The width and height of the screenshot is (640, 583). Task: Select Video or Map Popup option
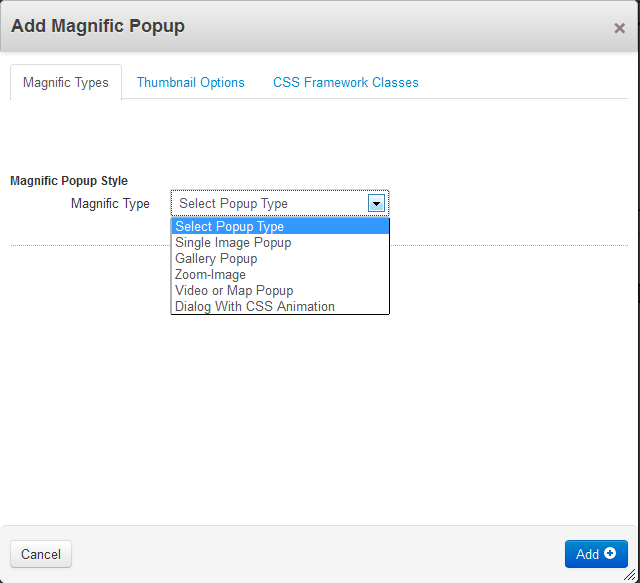pyautogui.click(x=280, y=290)
